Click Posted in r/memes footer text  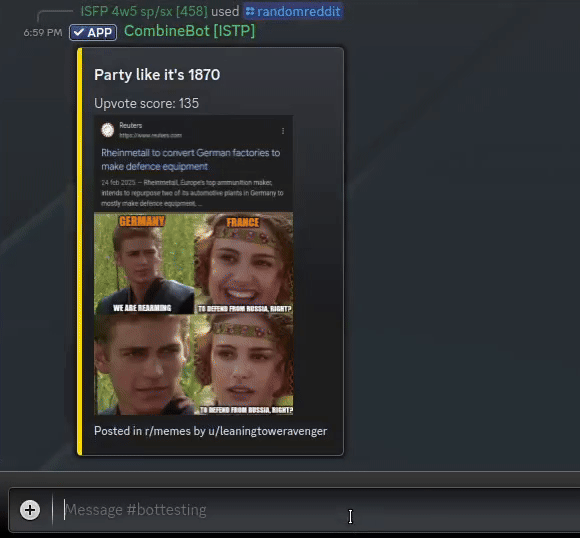[210, 431]
